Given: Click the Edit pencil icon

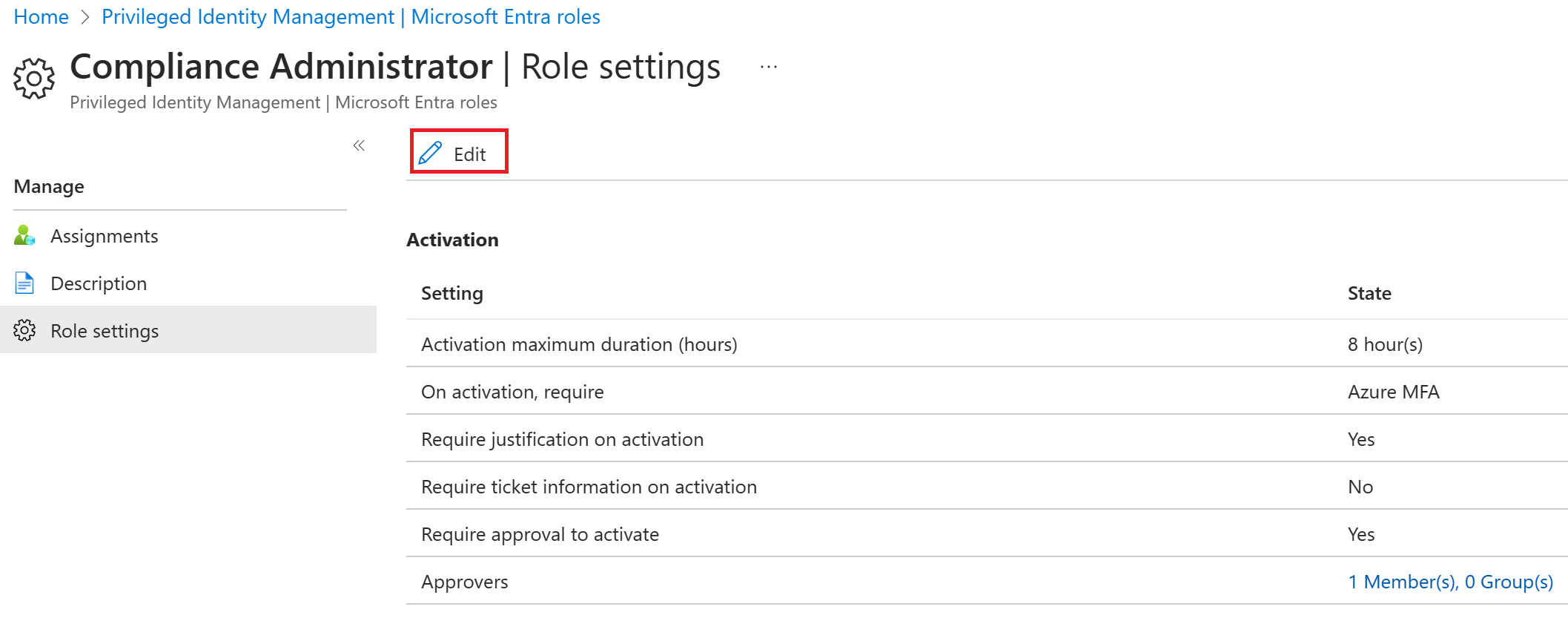Looking at the screenshot, I should point(431,154).
